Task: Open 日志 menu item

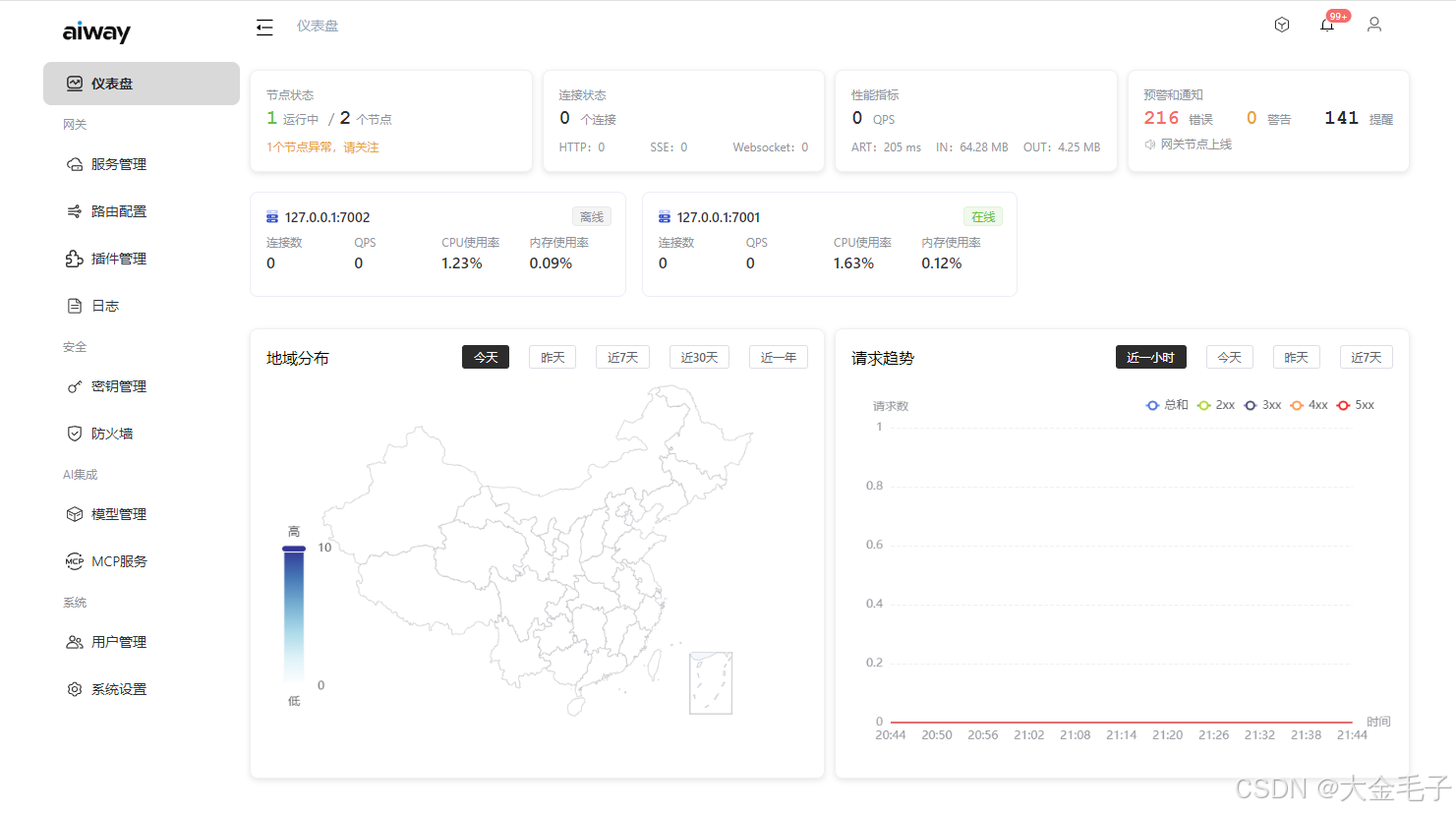Action: point(142,306)
